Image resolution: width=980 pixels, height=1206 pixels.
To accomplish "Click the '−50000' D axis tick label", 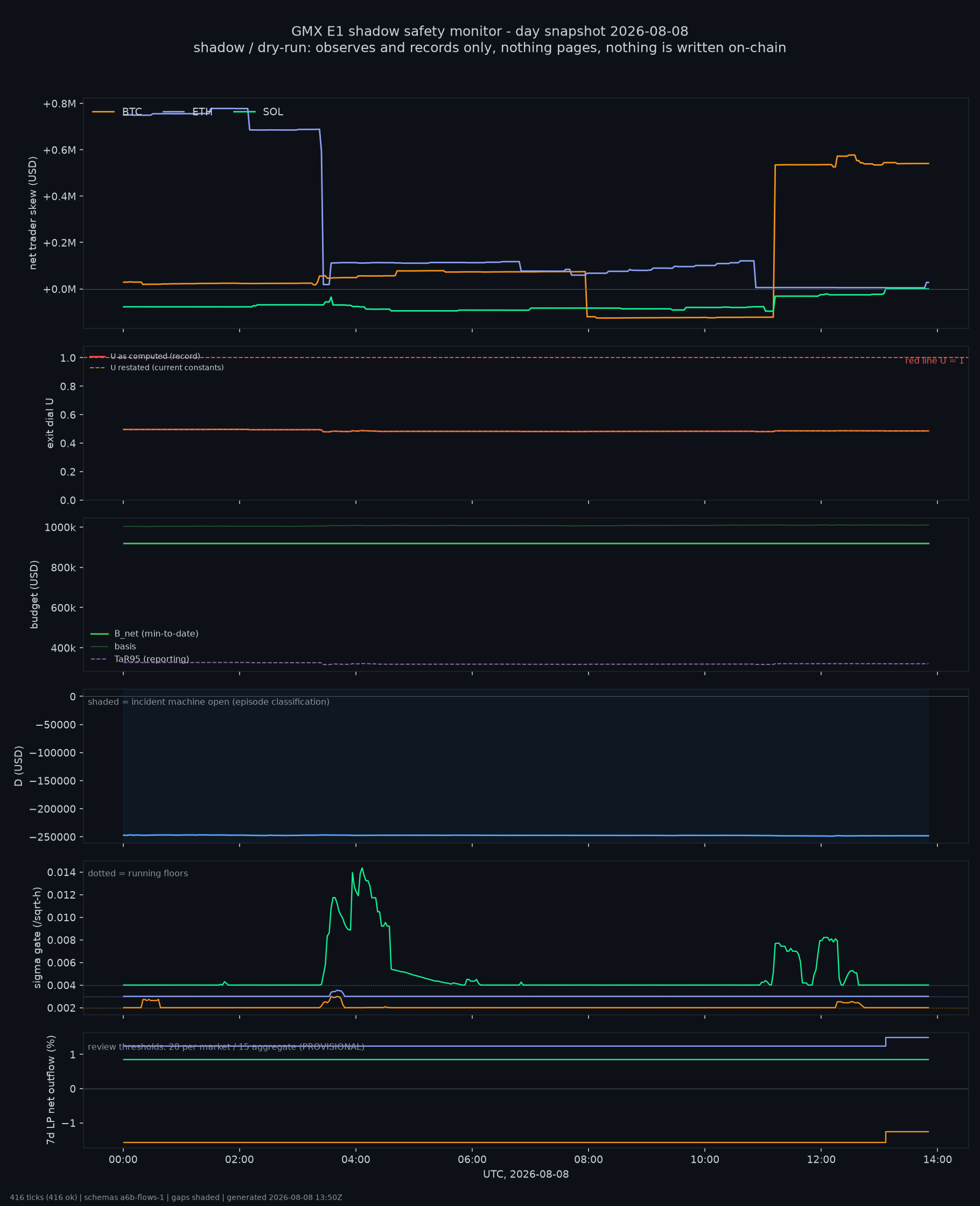I will (x=55, y=725).
